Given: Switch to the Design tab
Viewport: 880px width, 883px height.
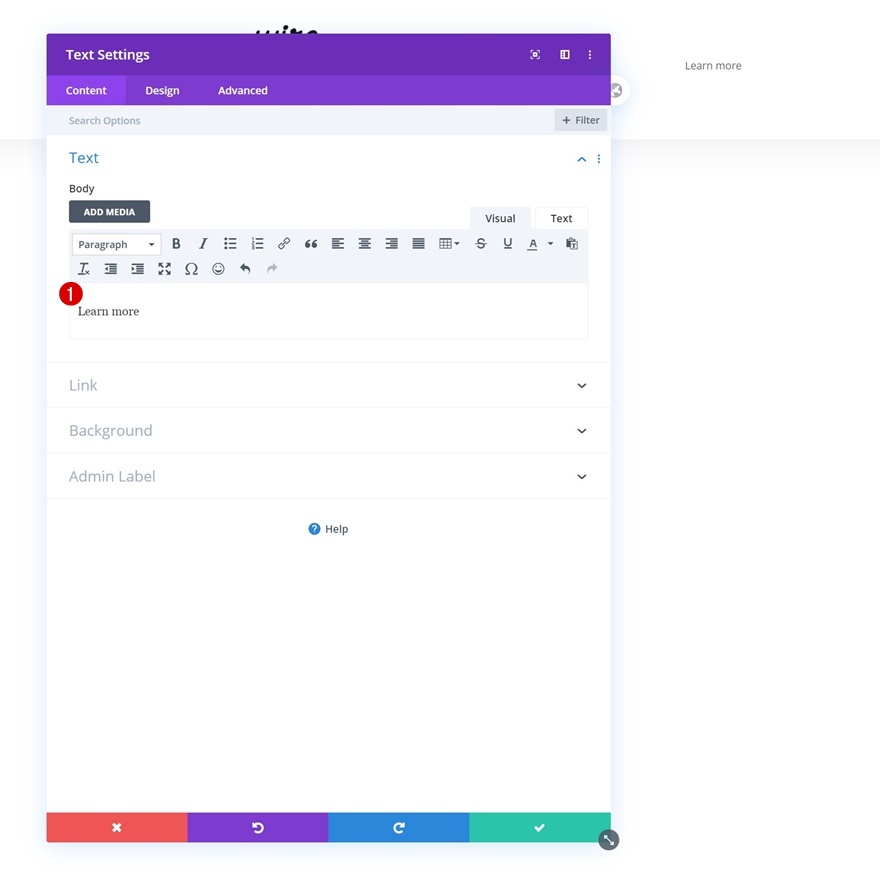Looking at the screenshot, I should click(x=162, y=91).
